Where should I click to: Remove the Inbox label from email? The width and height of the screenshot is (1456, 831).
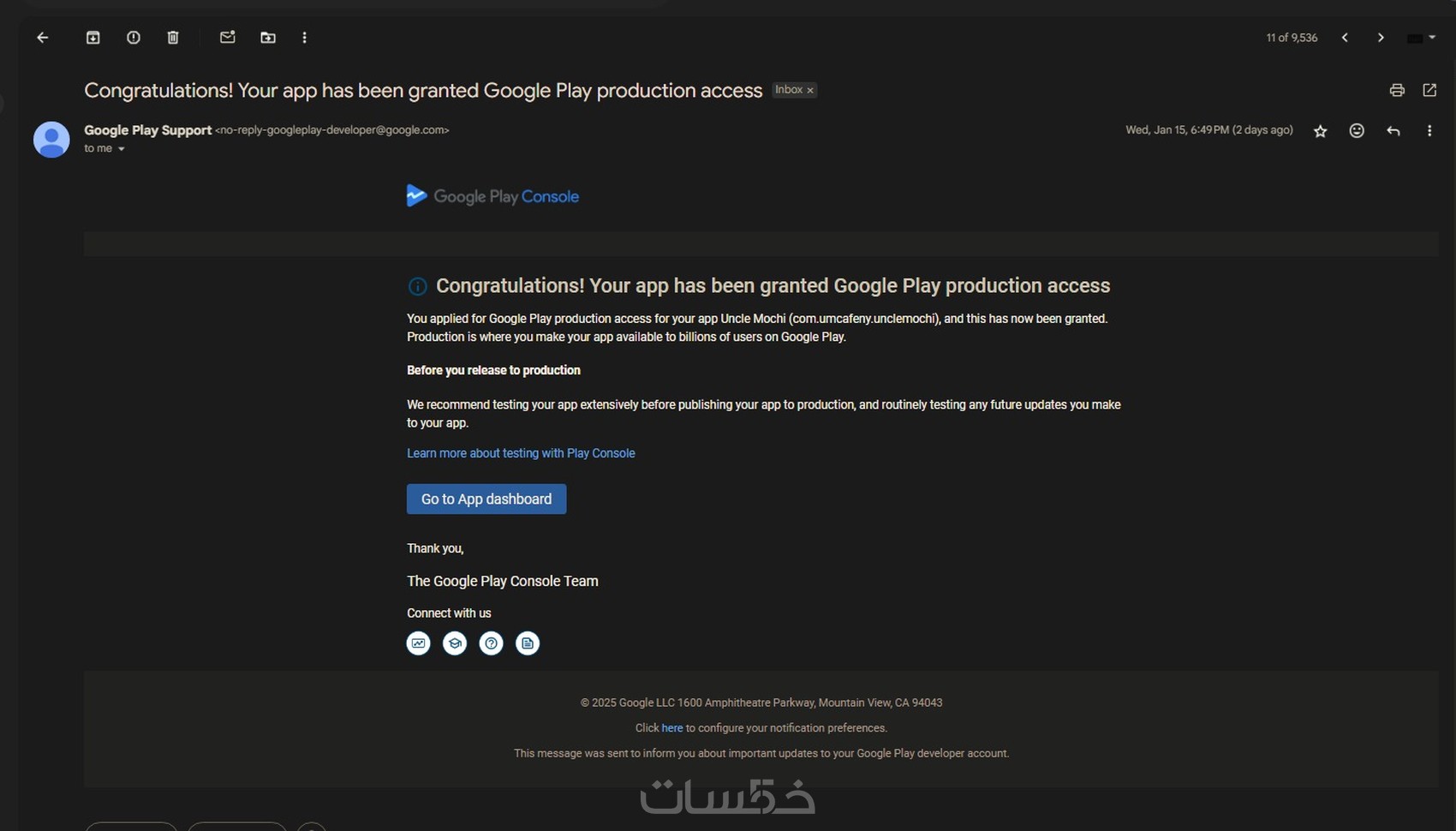pos(810,91)
